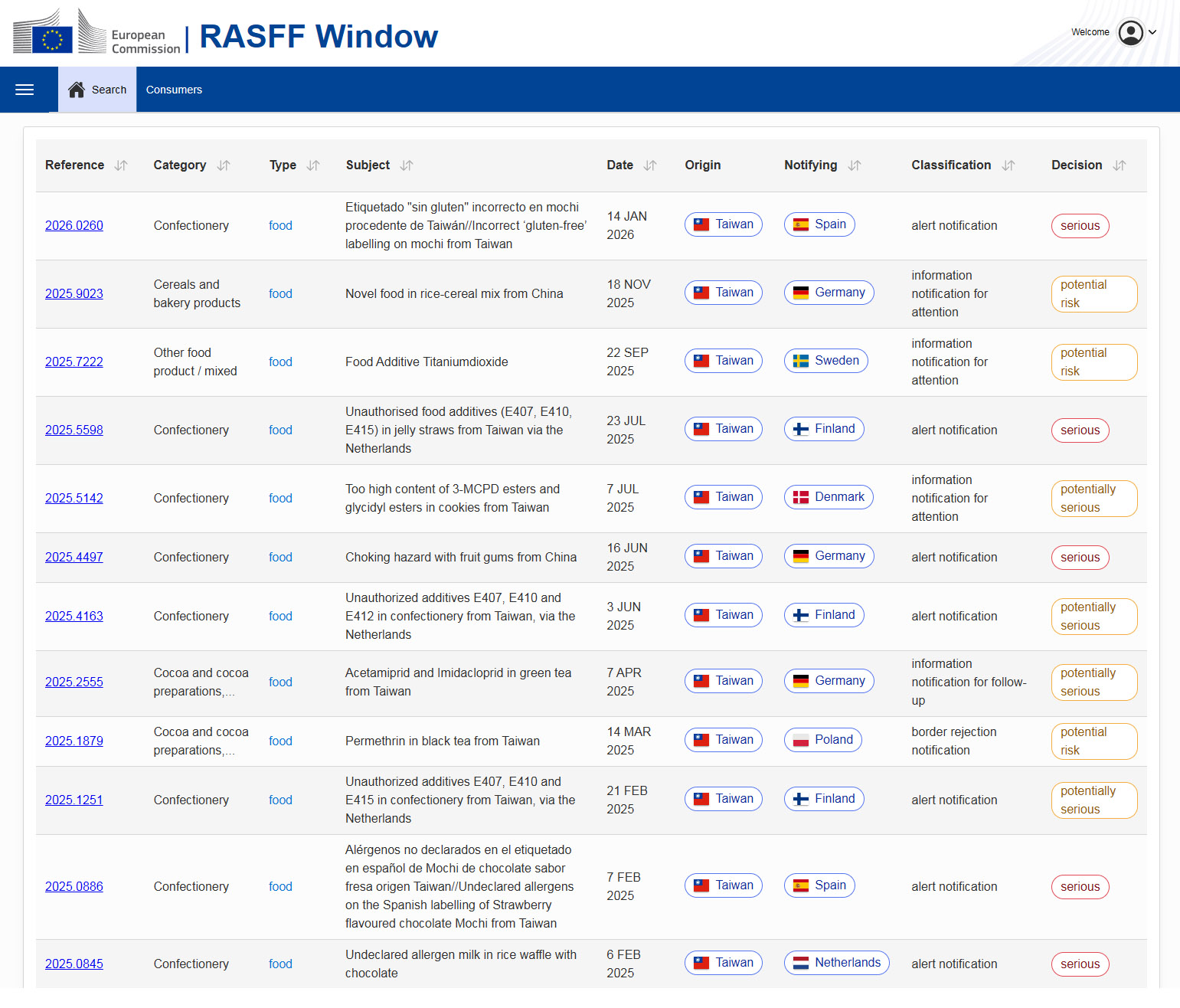Sort by Subject column arrows icon
Image resolution: width=1180 pixels, height=1008 pixels.
(407, 165)
